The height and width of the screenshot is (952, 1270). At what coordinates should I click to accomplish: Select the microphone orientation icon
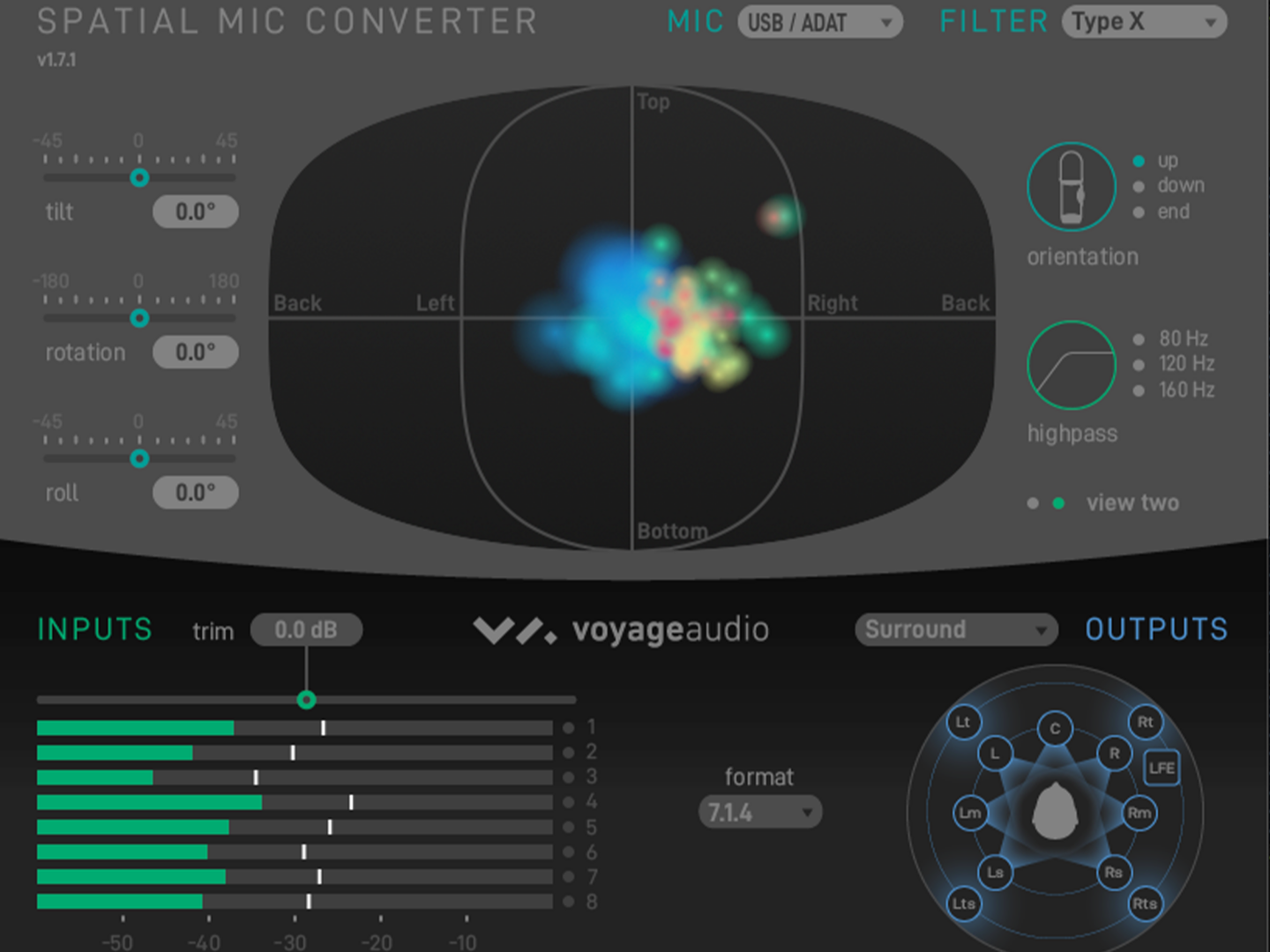pyautogui.click(x=1071, y=186)
